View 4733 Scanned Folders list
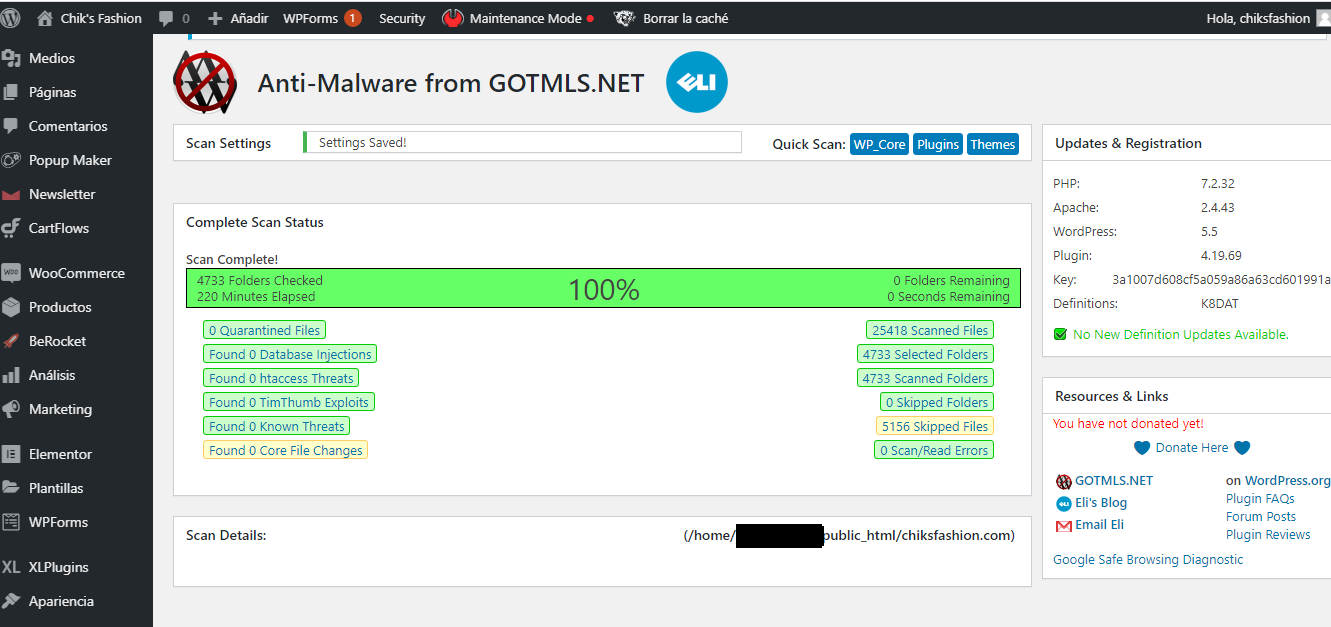The image size is (1331, 627). pos(925,378)
